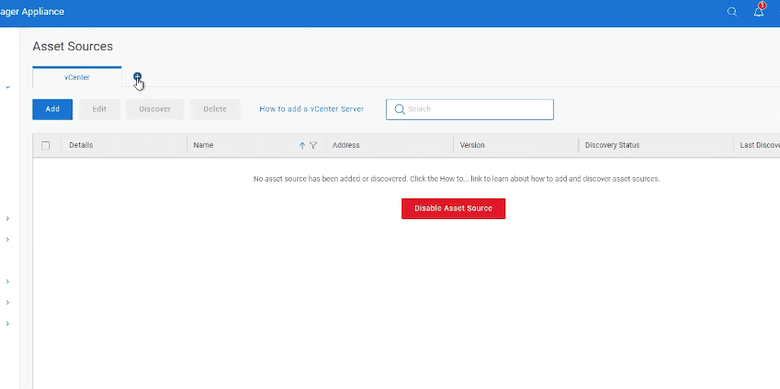780x389 pixels.
Task: Click the Version column header
Action: [x=472, y=145]
